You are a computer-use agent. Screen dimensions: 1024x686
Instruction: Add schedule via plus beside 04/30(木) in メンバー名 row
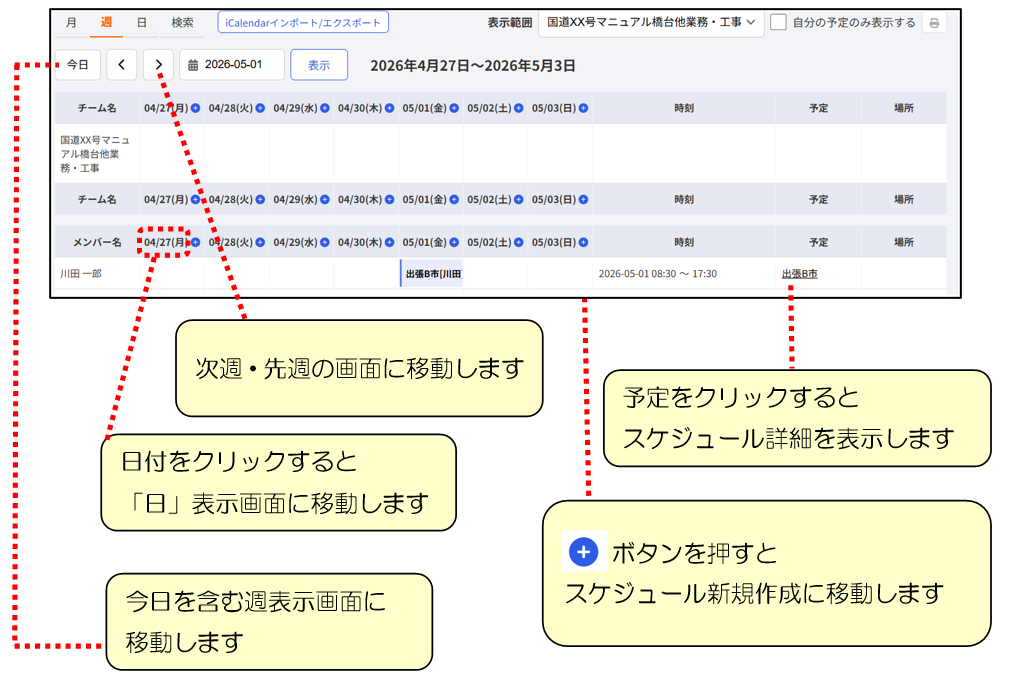pyautogui.click(x=389, y=242)
